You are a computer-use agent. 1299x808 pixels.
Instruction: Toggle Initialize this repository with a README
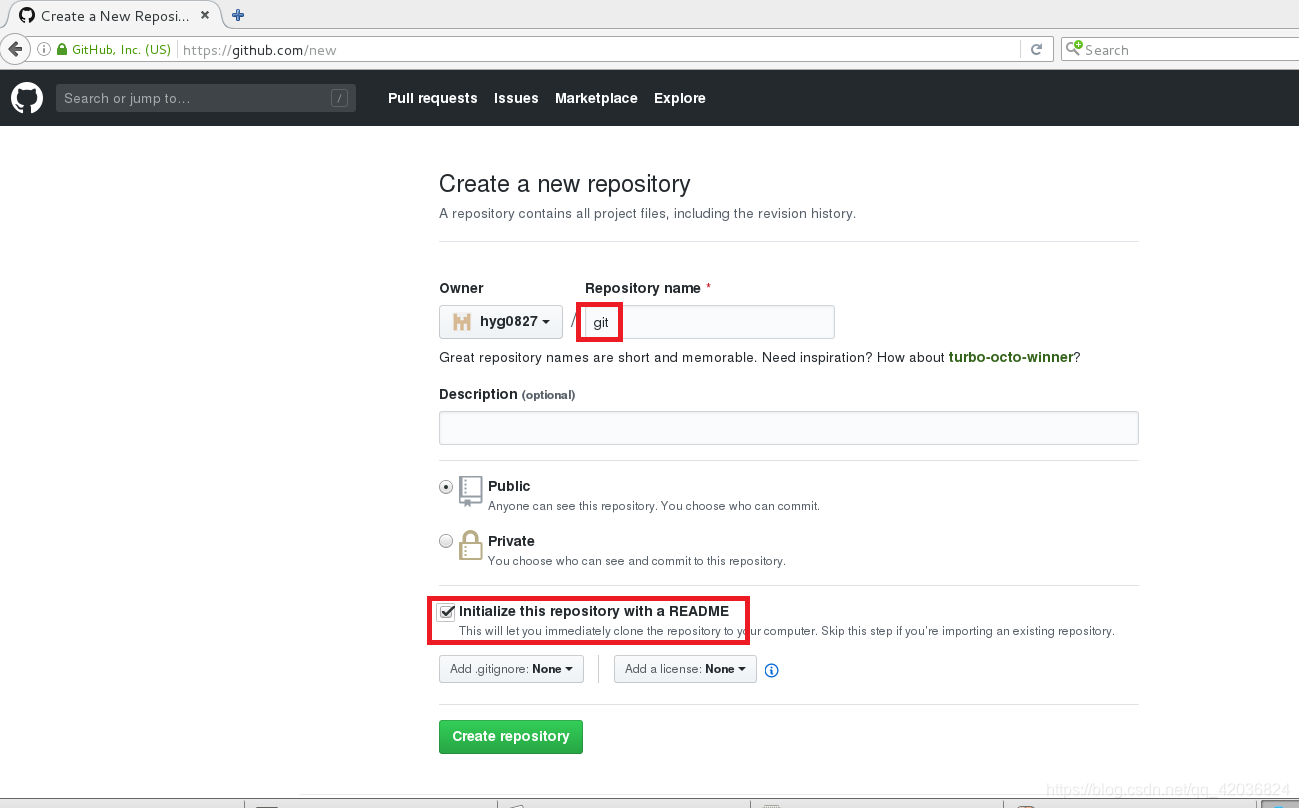pyautogui.click(x=447, y=612)
